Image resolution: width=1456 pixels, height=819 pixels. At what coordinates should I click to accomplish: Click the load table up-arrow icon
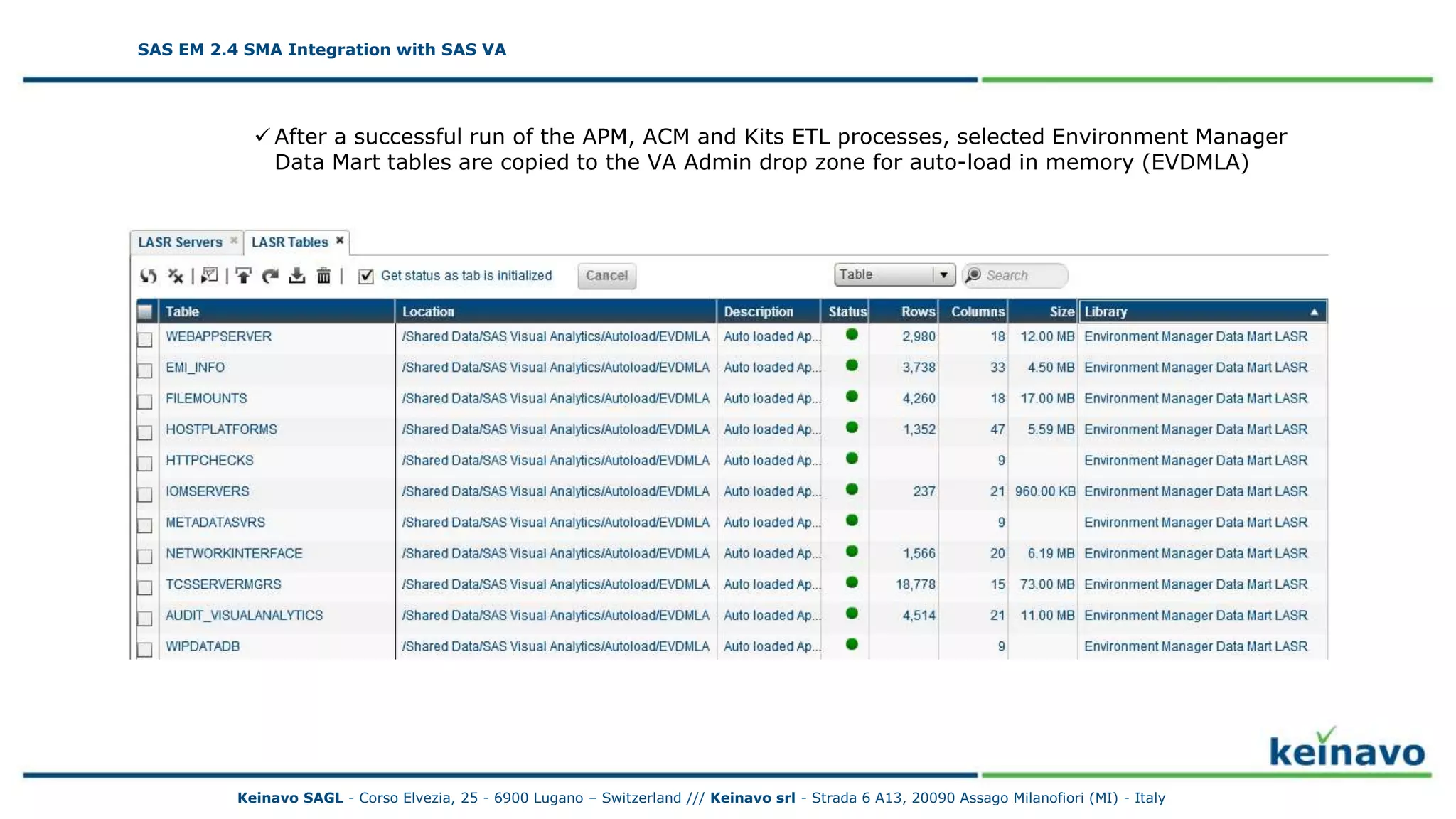tap(244, 275)
